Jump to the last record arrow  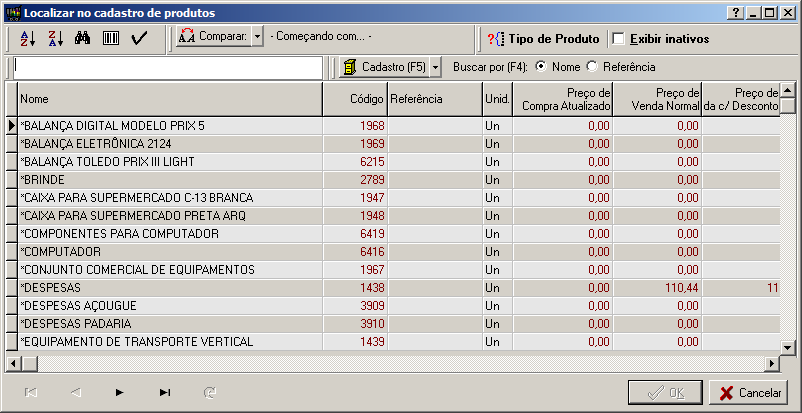click(x=165, y=393)
